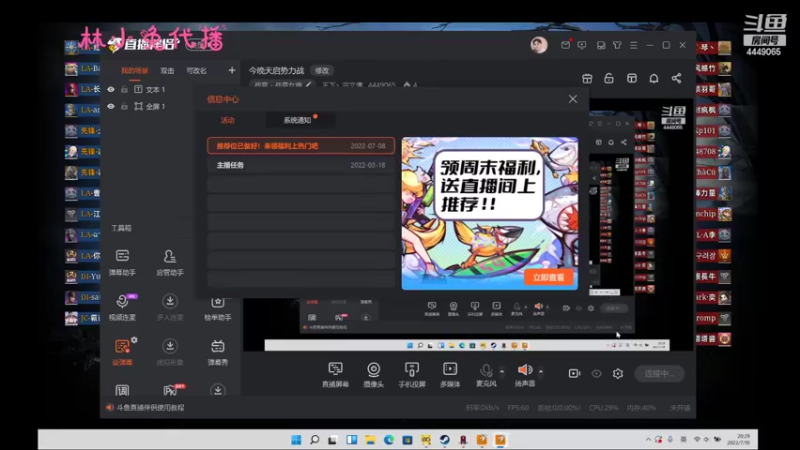
Task: Open Windows Start menu on taskbar
Action: coord(296,440)
